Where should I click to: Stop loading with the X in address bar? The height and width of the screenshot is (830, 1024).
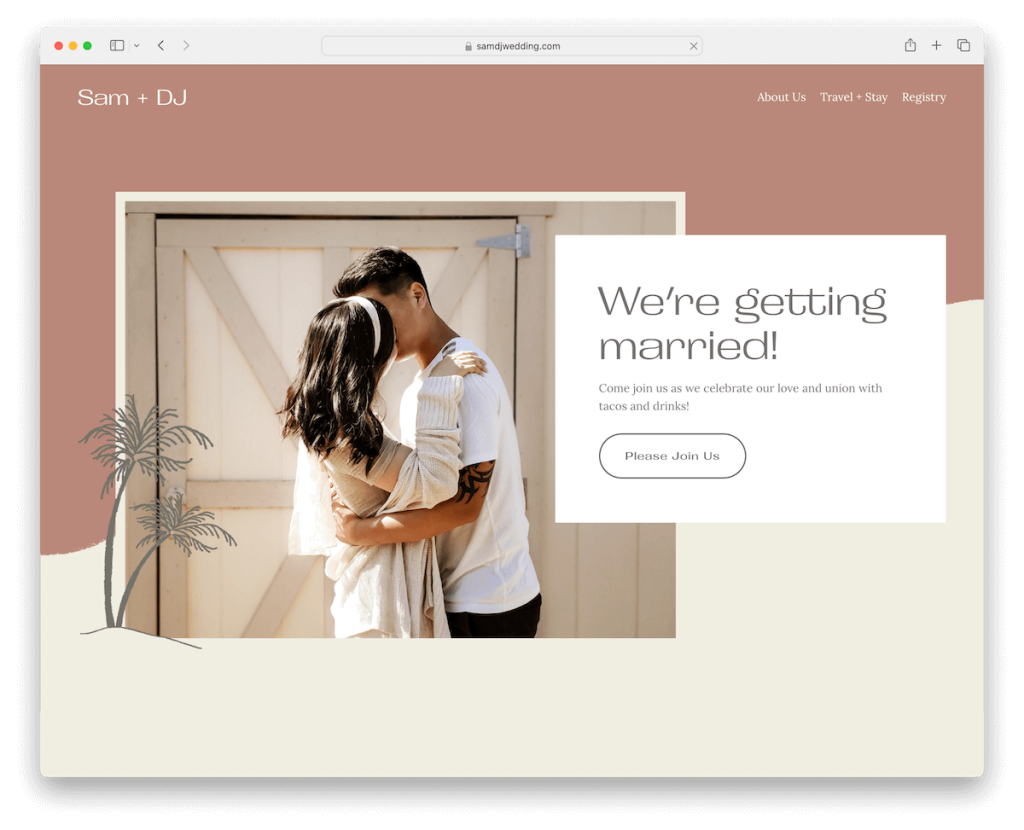694,46
